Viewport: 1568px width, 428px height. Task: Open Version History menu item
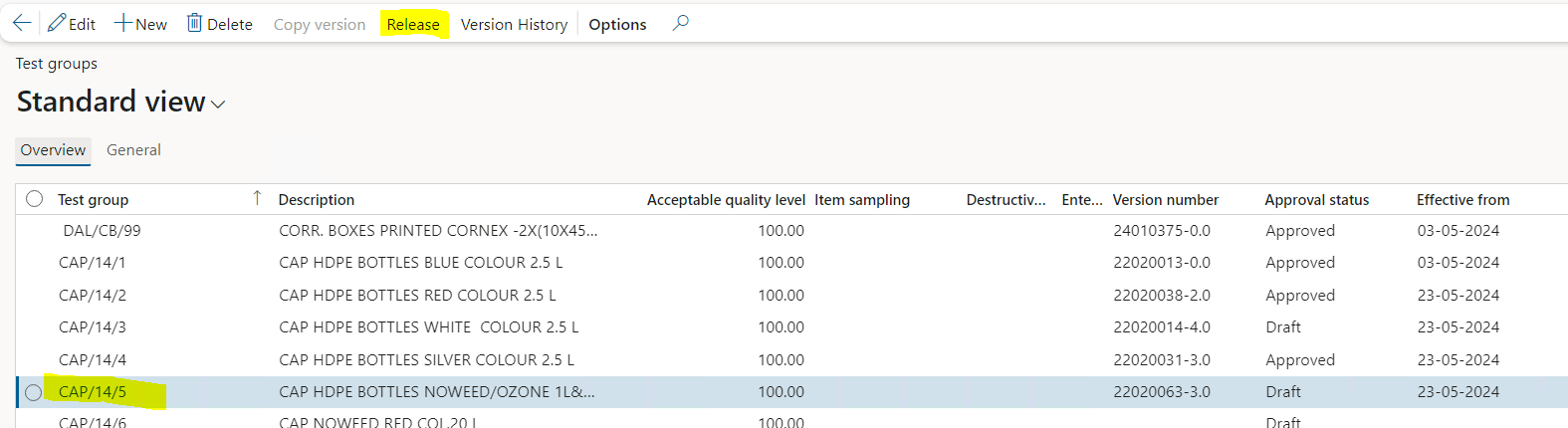coord(514,24)
